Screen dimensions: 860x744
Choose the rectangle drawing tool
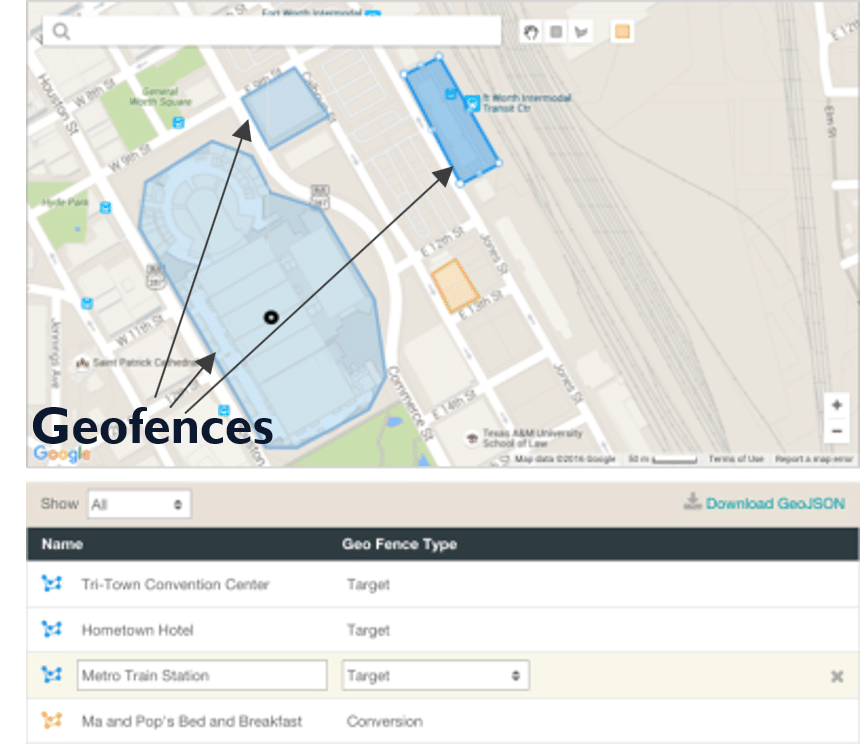557,32
